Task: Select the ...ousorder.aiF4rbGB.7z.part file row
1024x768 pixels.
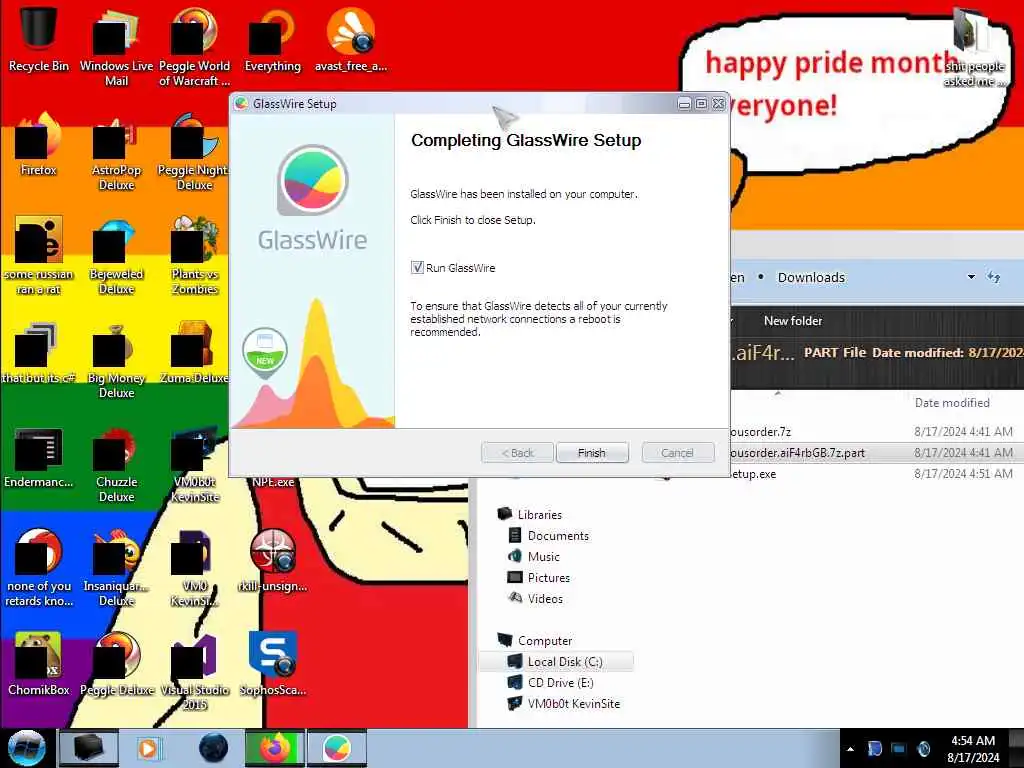Action: click(876, 453)
